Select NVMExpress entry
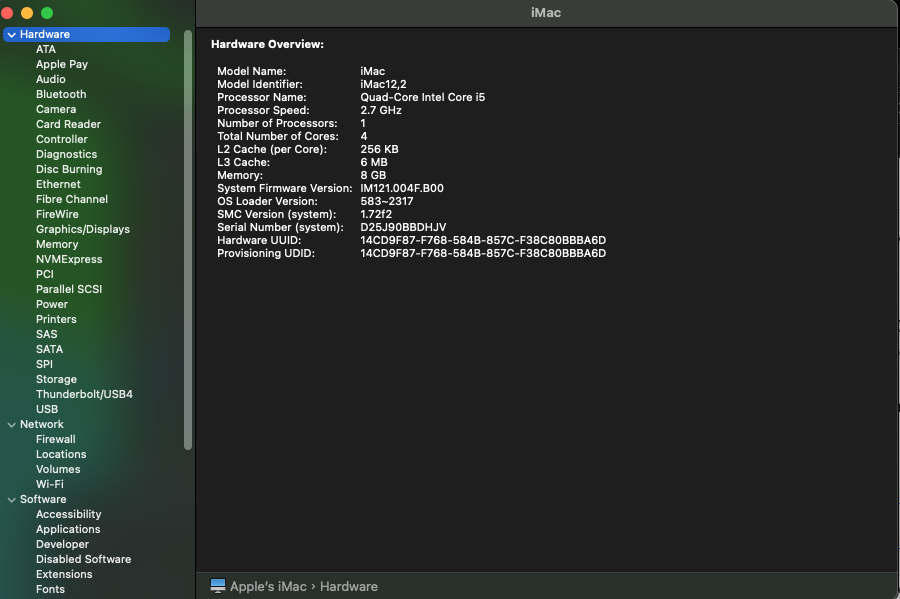The image size is (900, 599). pyautogui.click(x=69, y=259)
